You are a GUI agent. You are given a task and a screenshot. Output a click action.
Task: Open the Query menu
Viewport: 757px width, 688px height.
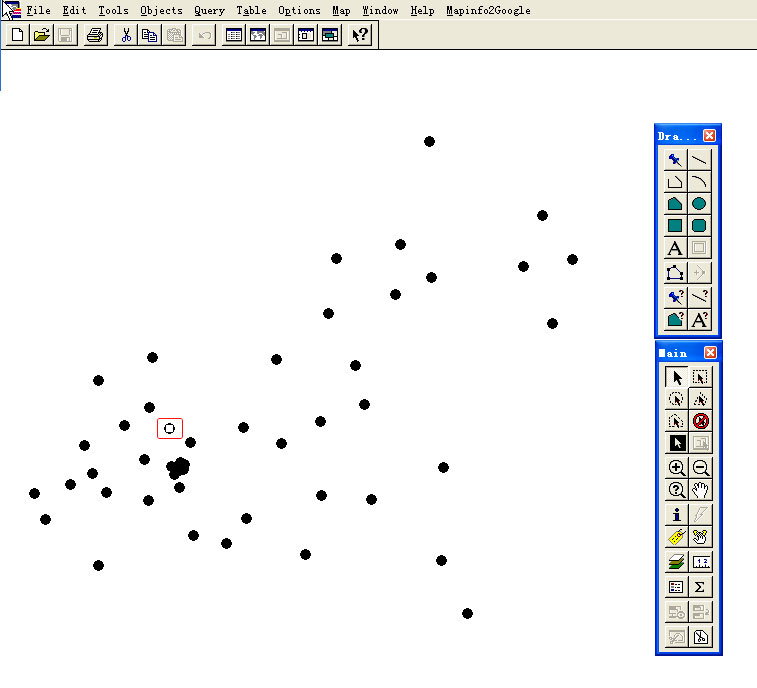click(209, 10)
